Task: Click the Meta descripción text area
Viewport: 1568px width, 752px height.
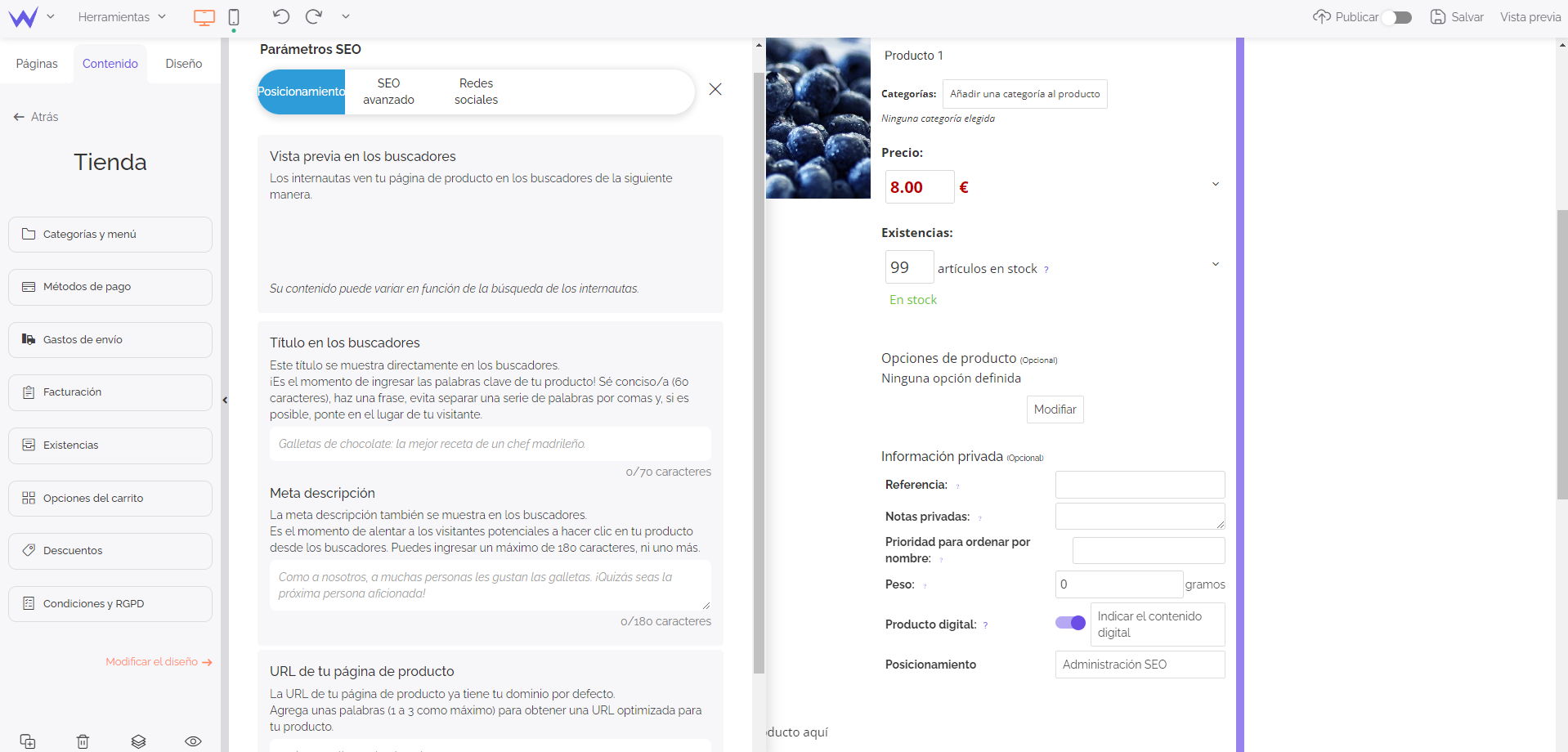Action: click(x=491, y=585)
